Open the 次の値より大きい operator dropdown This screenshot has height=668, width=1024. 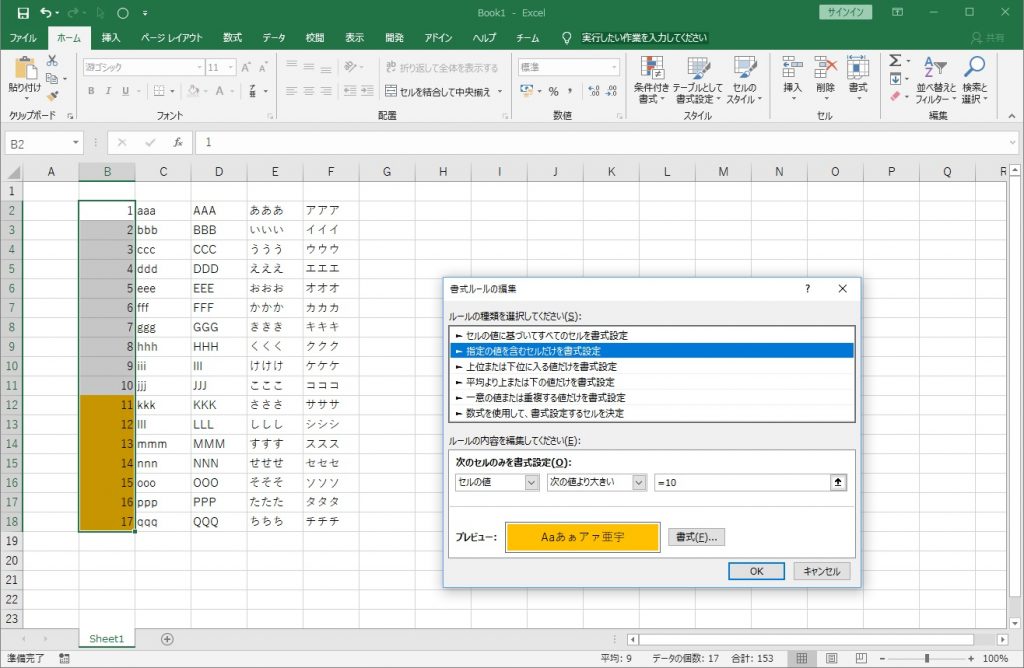639,482
